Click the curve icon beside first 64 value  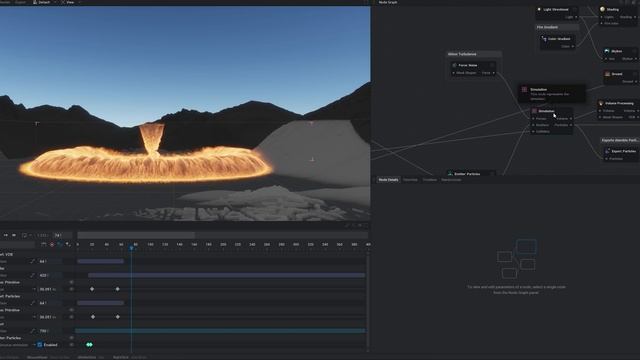pos(33,261)
